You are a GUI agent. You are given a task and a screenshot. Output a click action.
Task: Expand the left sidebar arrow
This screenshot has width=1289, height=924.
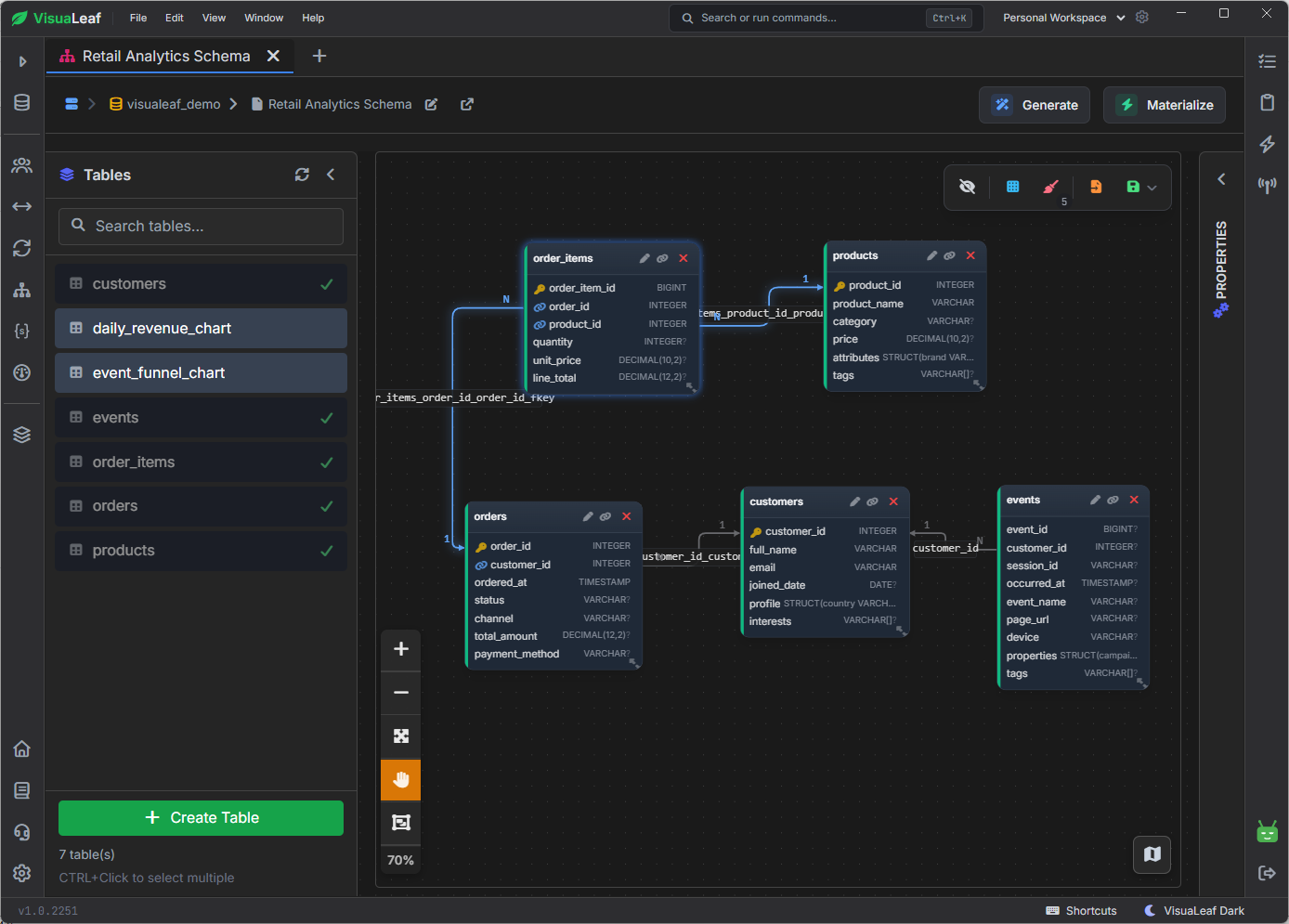click(x=22, y=61)
